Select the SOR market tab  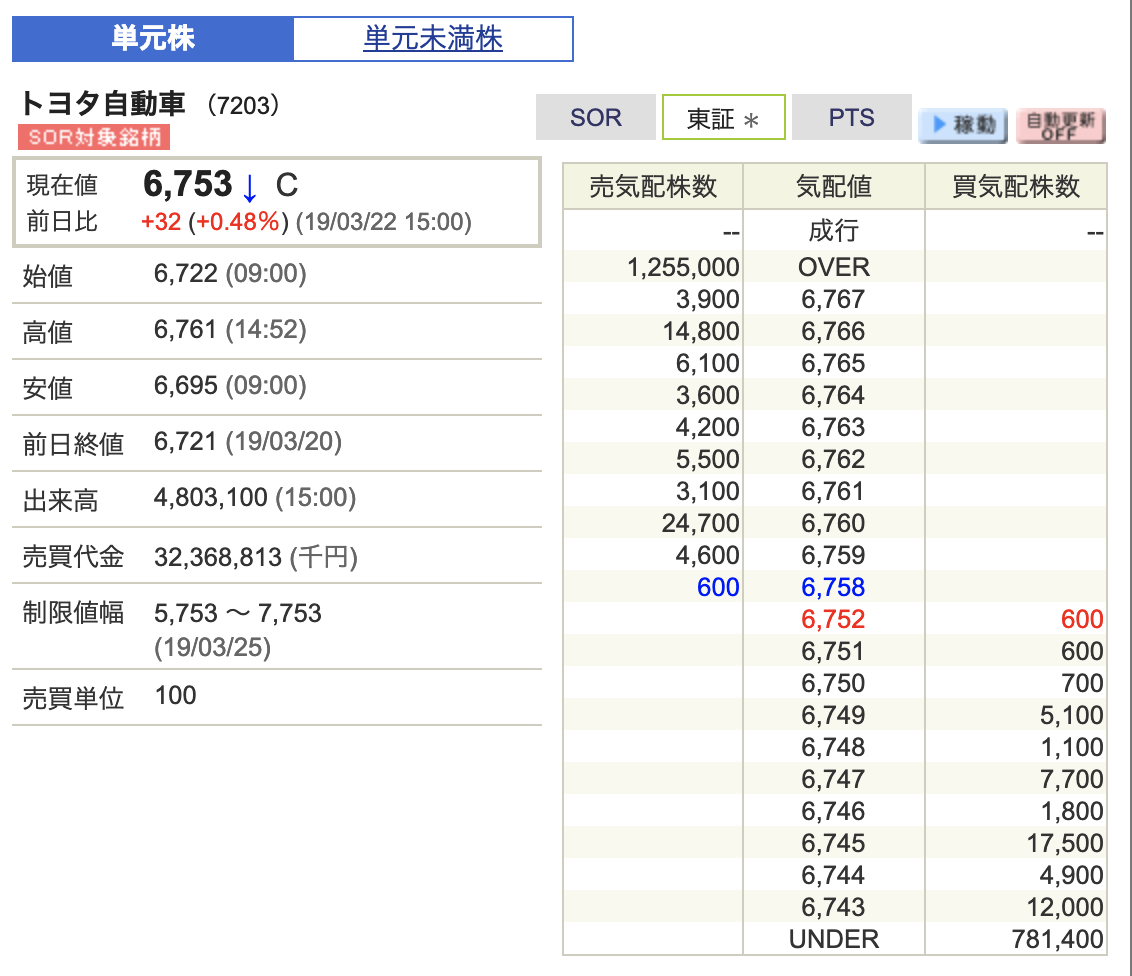(596, 117)
